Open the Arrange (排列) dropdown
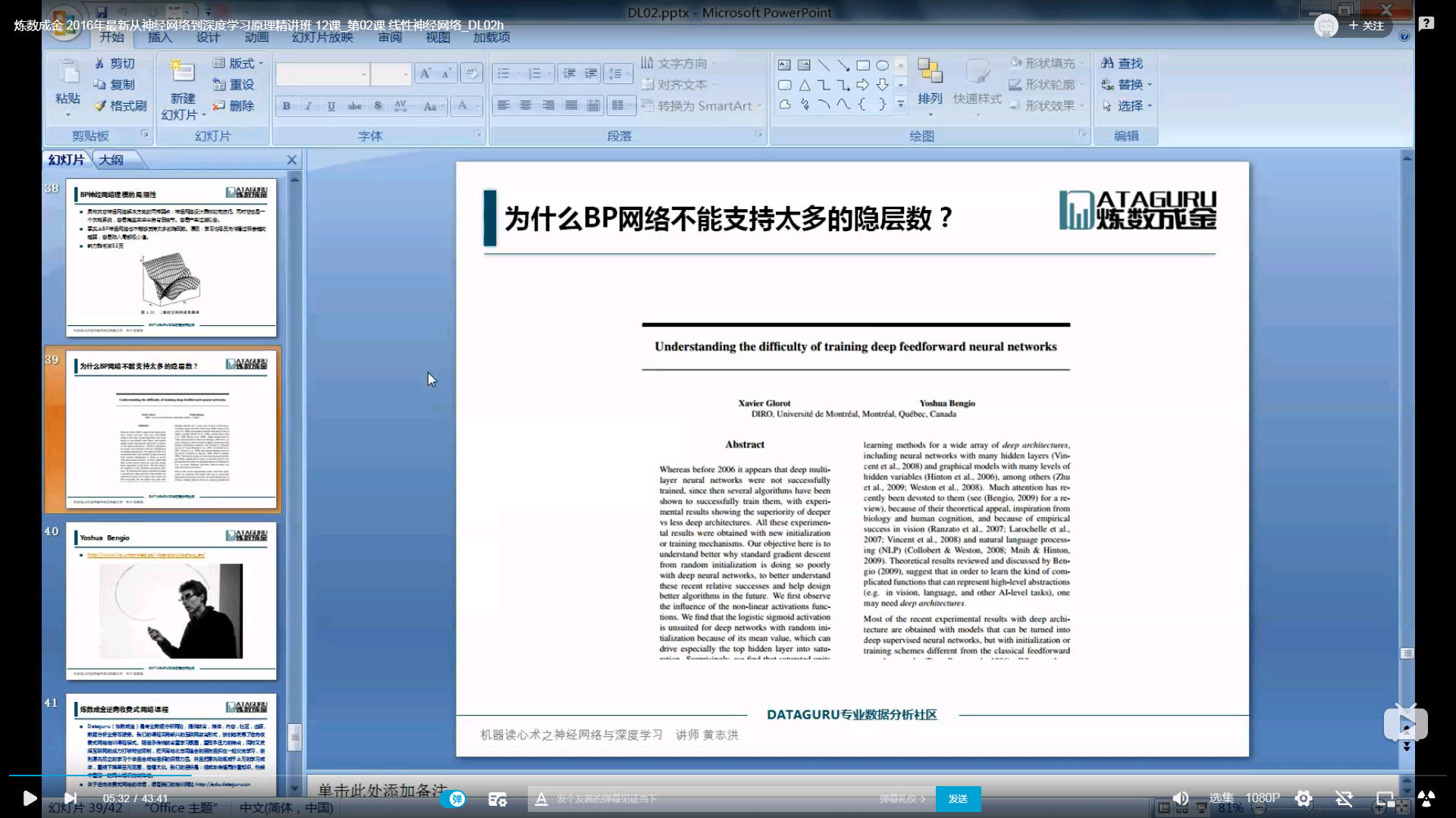The image size is (1456, 818). click(x=930, y=89)
